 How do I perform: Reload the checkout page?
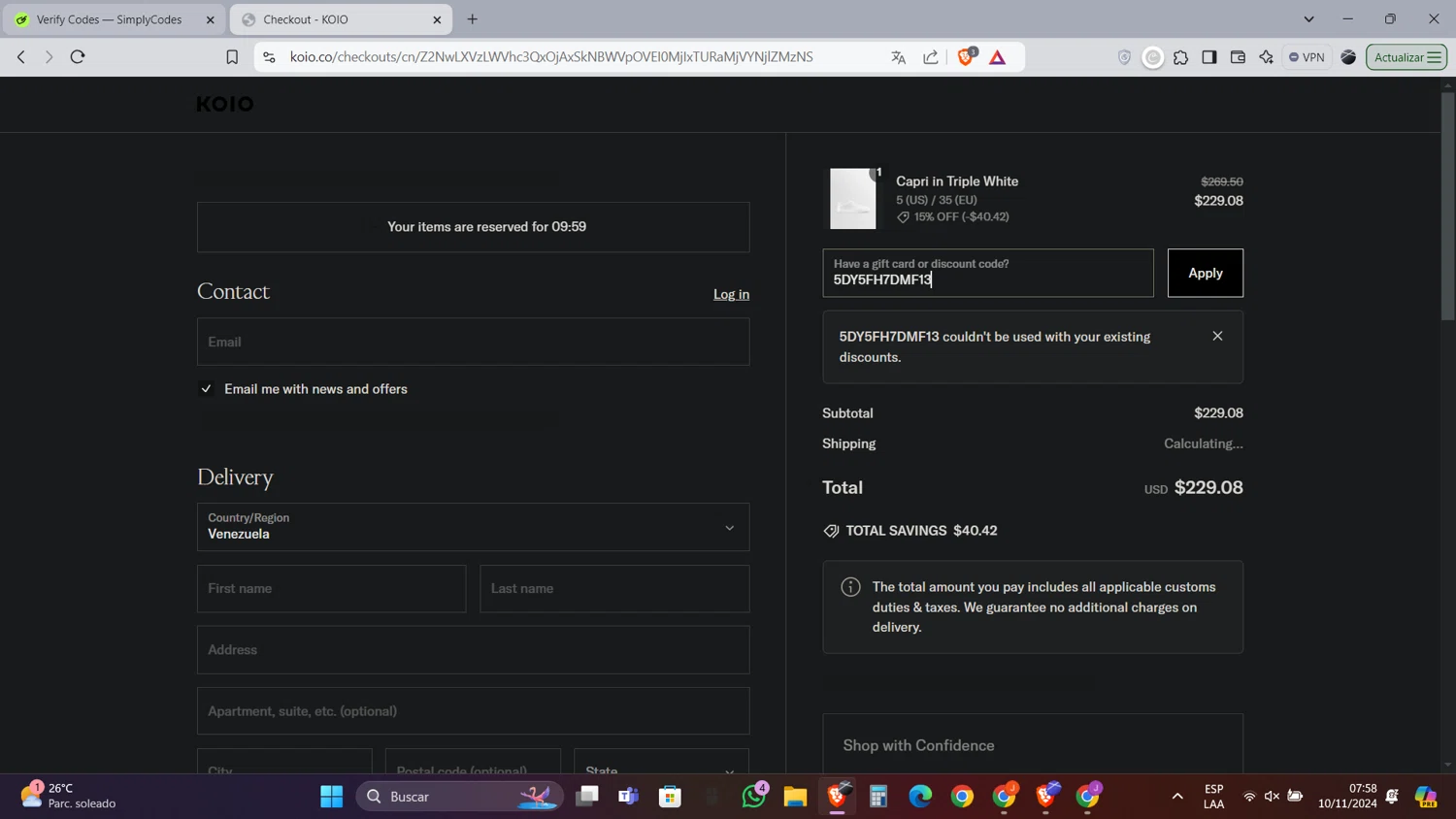coord(78,57)
